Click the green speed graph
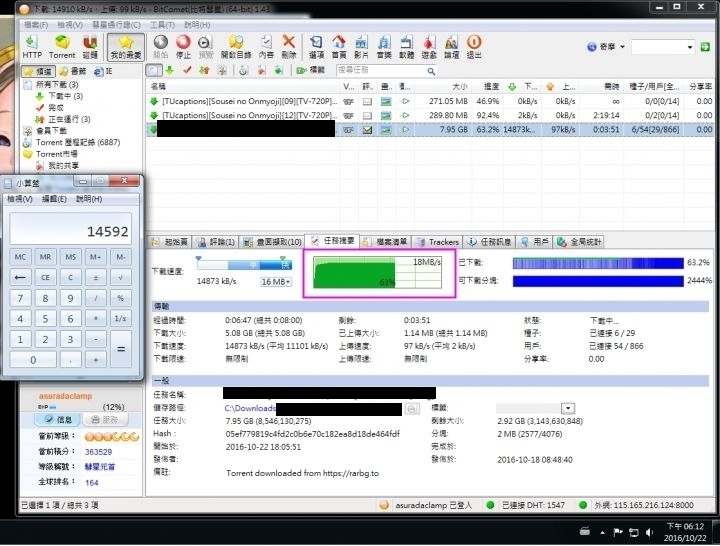 point(377,272)
